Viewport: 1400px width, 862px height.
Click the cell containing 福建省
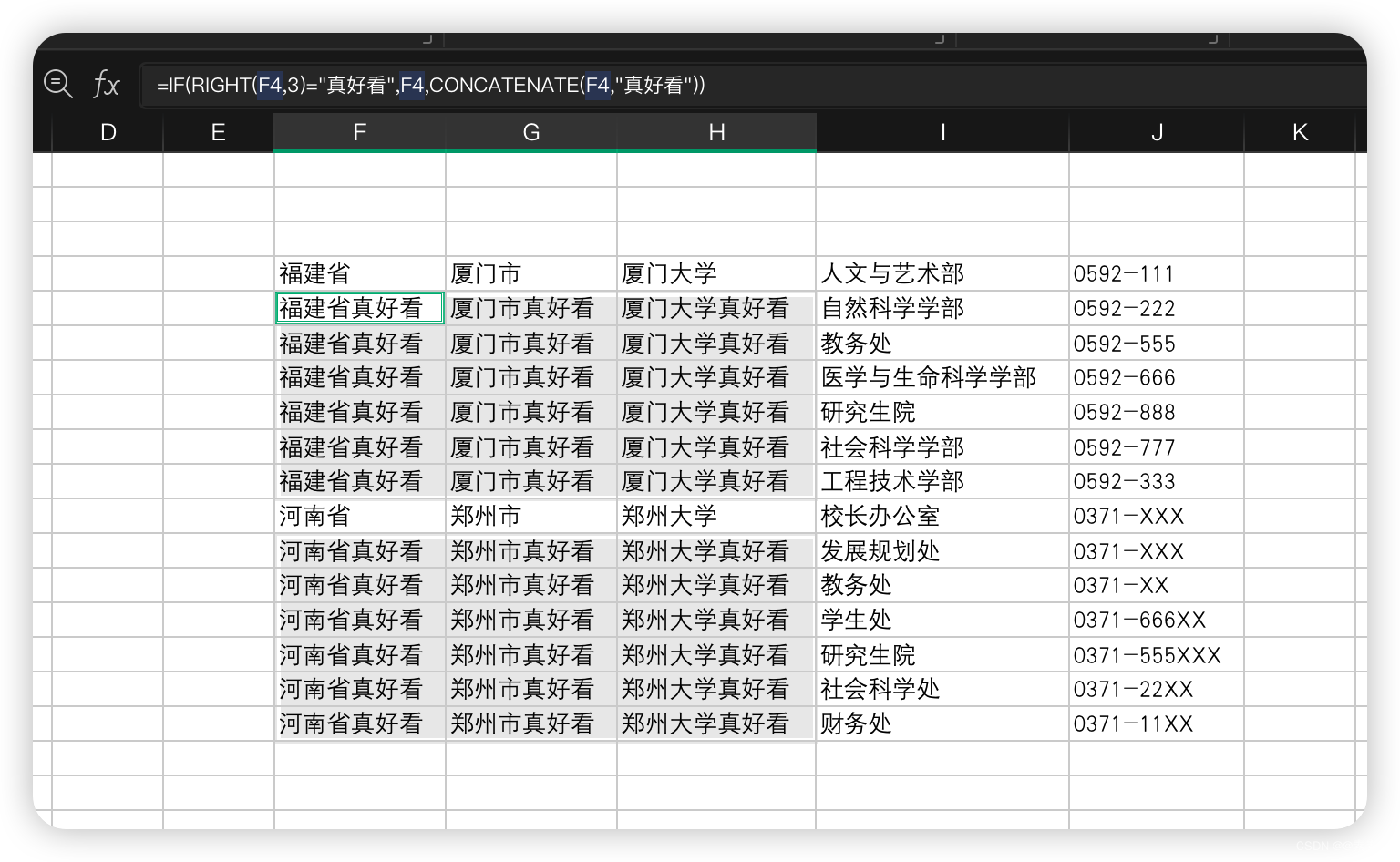[x=360, y=273]
